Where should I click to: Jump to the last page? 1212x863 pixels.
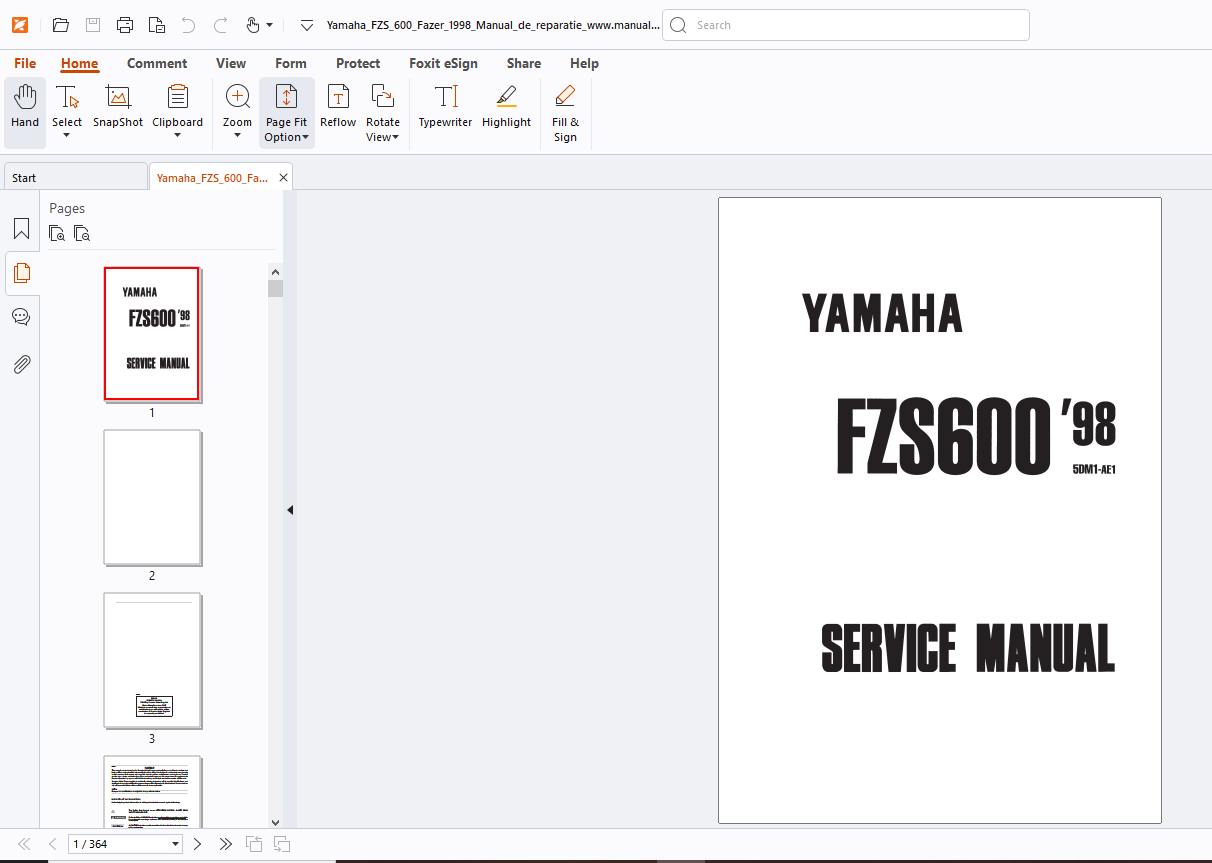(226, 844)
